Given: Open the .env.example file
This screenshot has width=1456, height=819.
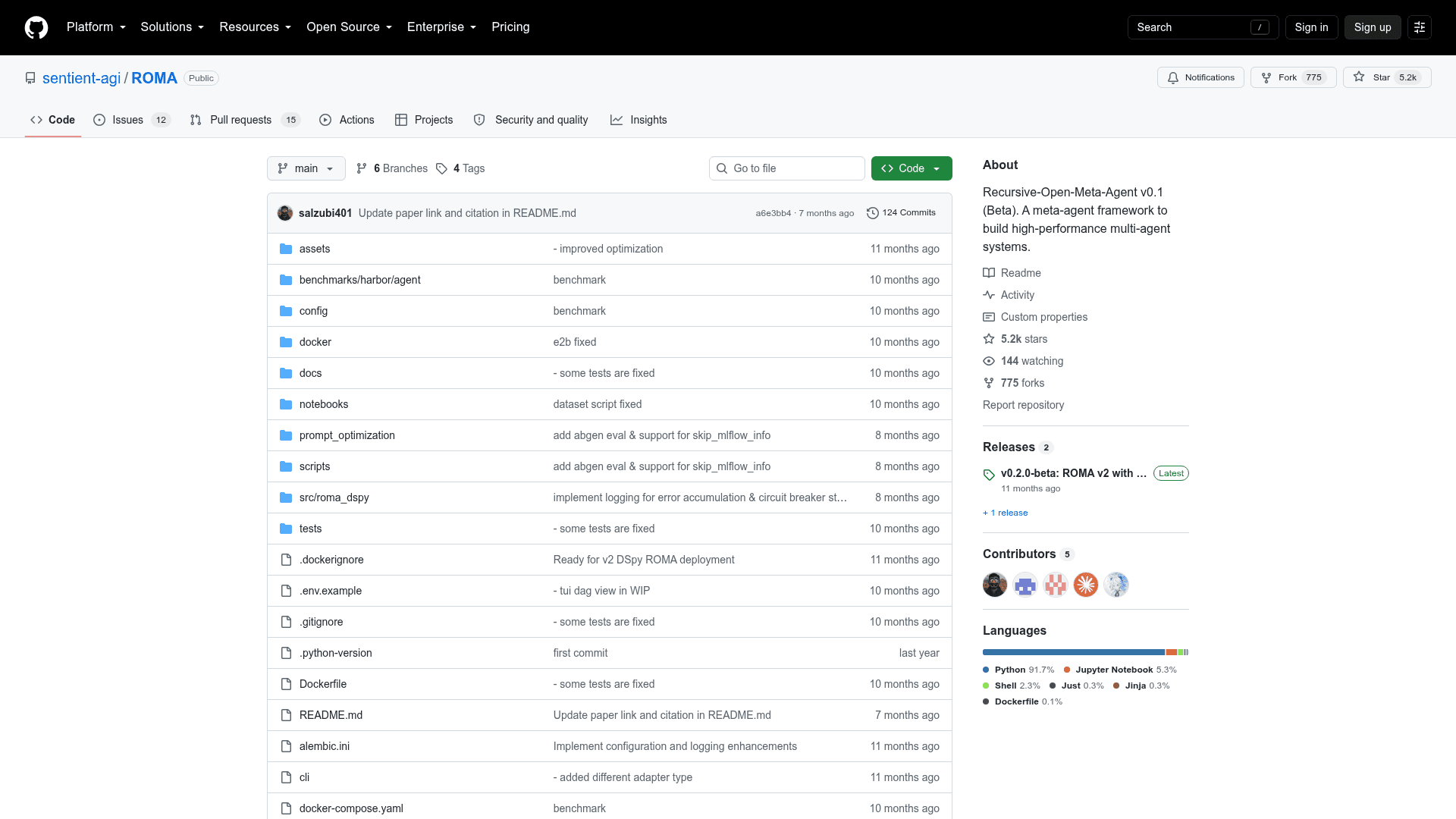Looking at the screenshot, I should pos(331,591).
